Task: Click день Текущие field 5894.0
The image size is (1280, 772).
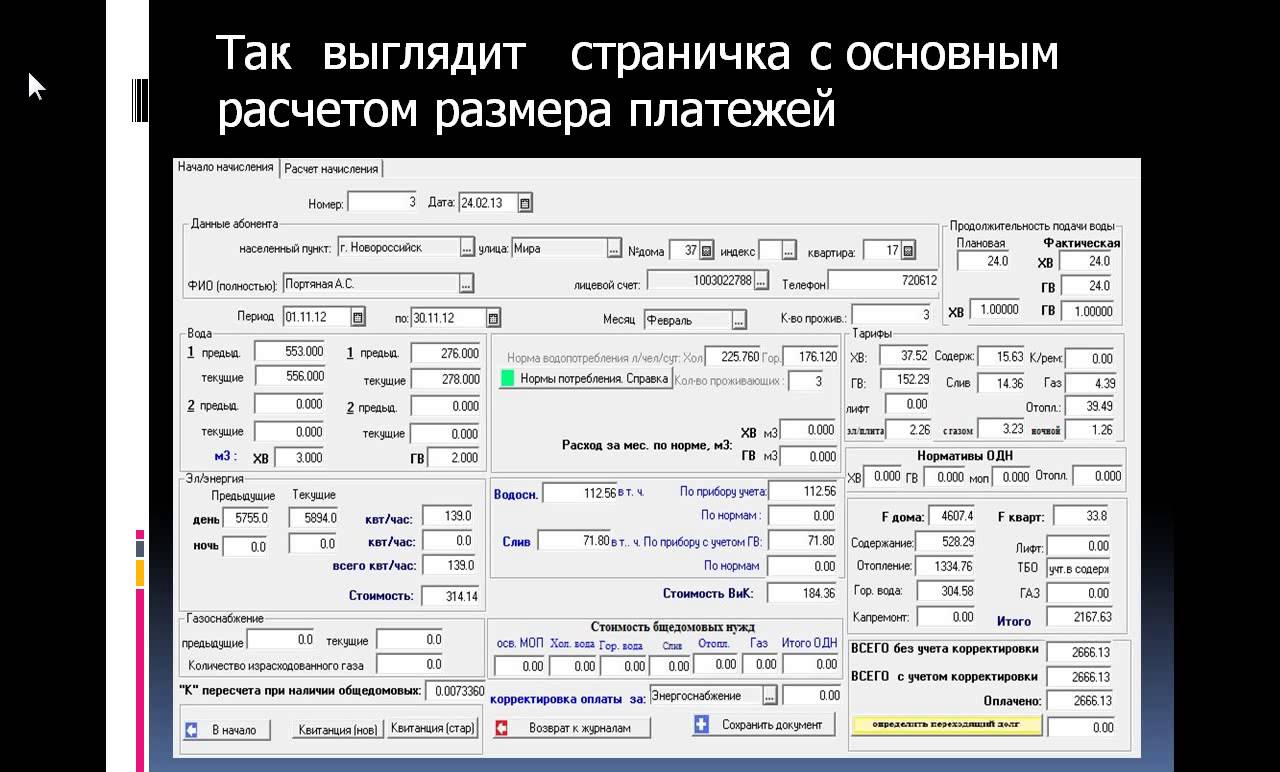Action: [315, 518]
